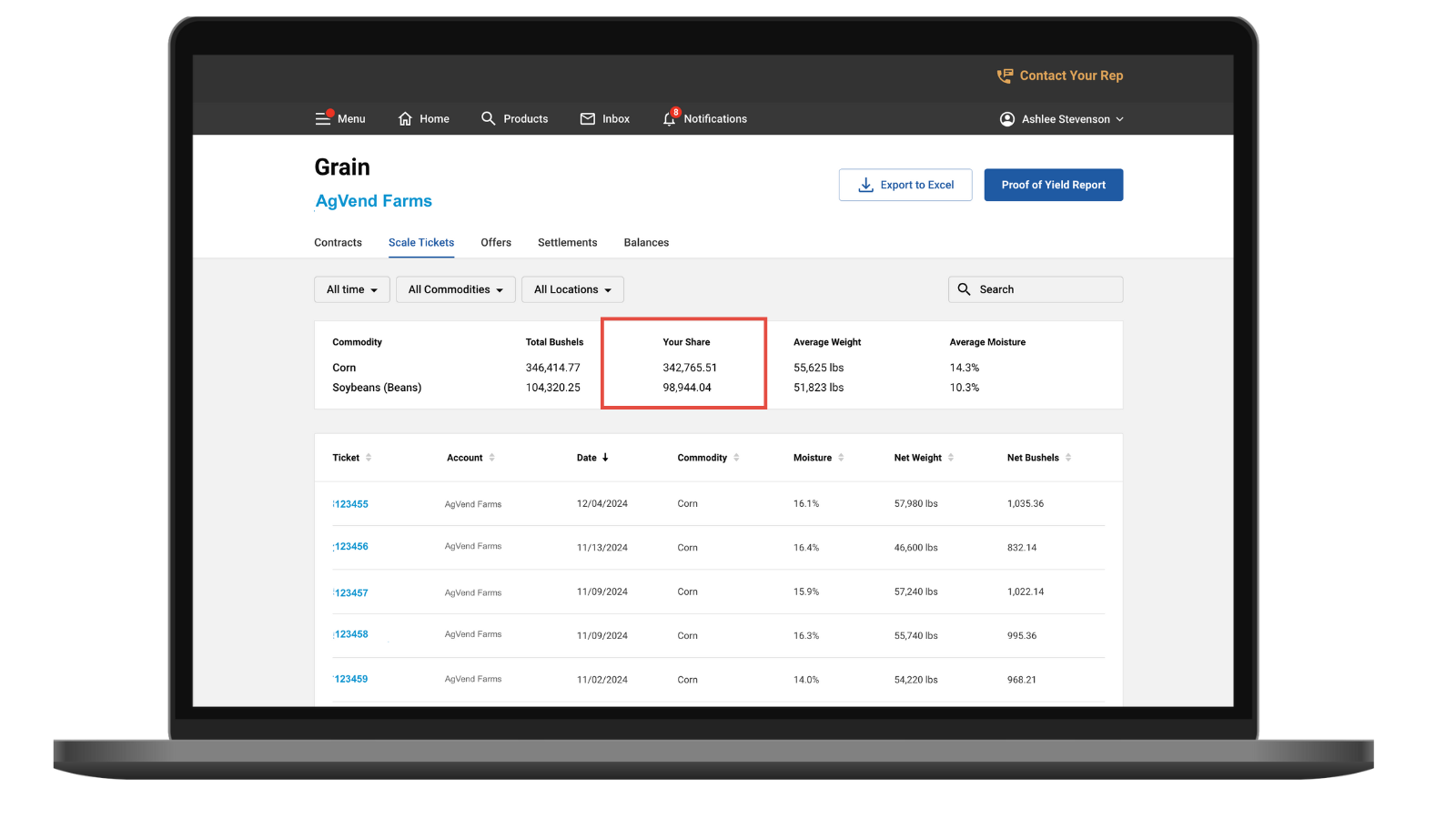Switch to the Offers tab
Screen dimensions: 1456x819
point(496,243)
